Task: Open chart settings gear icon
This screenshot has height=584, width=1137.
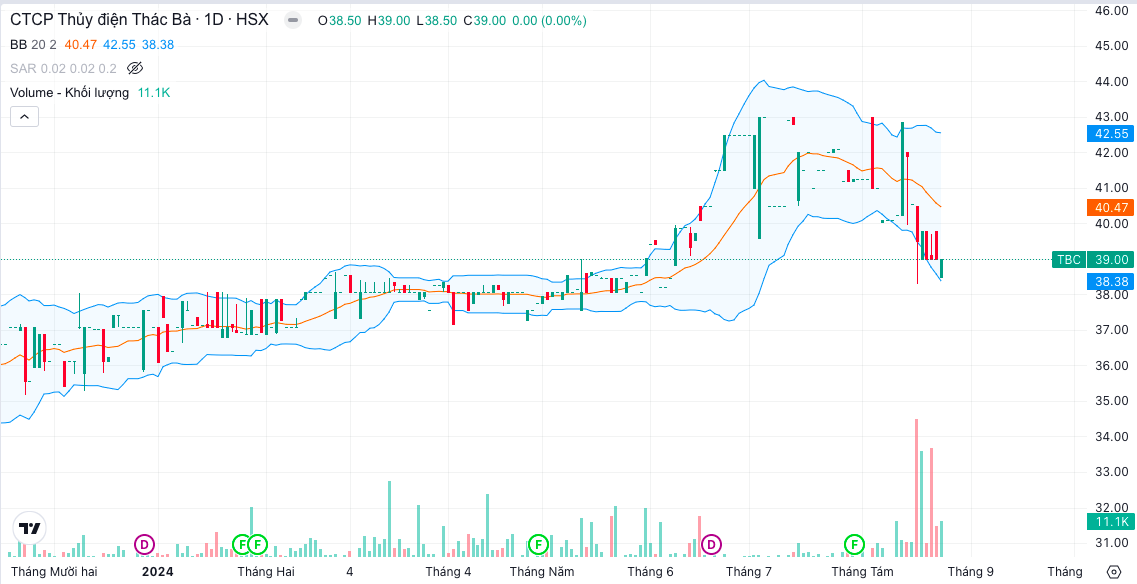Action: point(1114,572)
